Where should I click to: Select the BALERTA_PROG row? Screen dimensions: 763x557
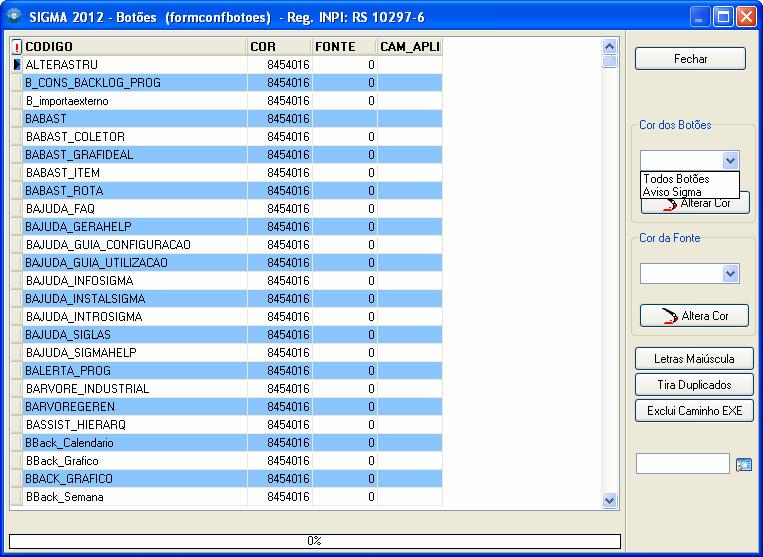(x=232, y=371)
